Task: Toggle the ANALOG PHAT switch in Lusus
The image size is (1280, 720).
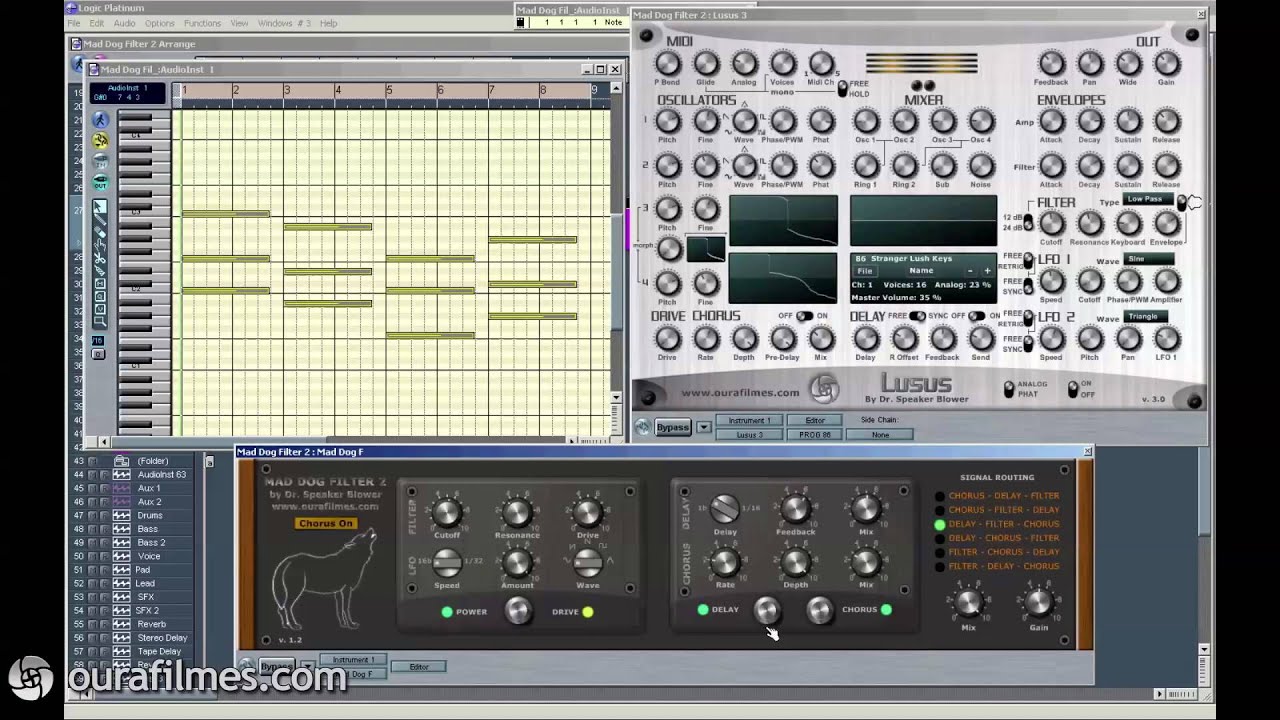Action: point(1009,389)
